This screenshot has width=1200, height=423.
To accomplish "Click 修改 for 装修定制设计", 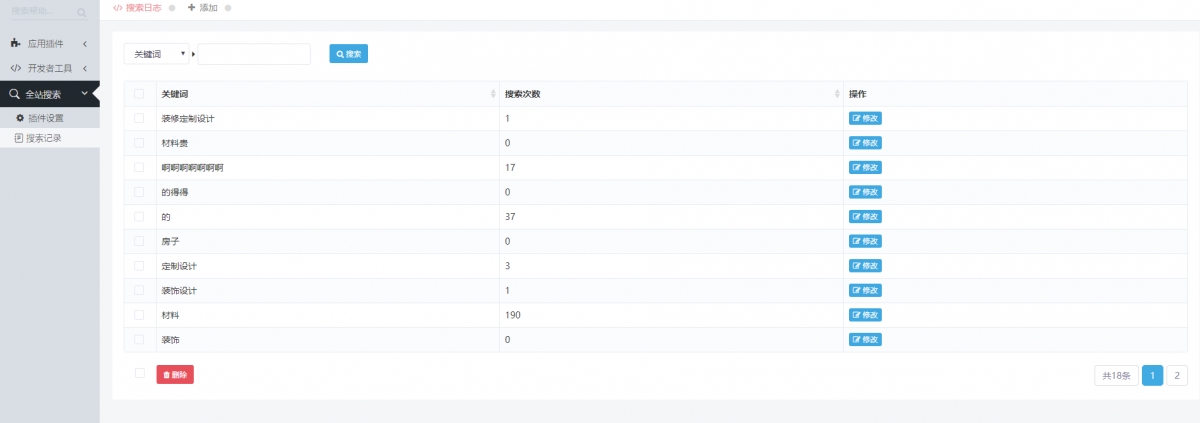I will 865,118.
